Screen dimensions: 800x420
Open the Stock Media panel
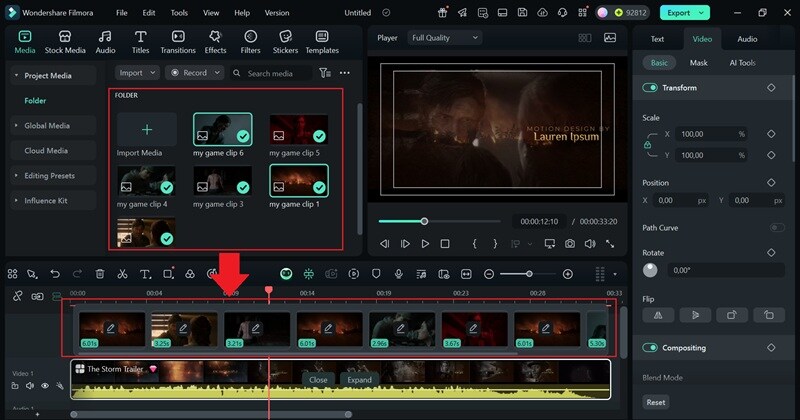click(x=65, y=42)
